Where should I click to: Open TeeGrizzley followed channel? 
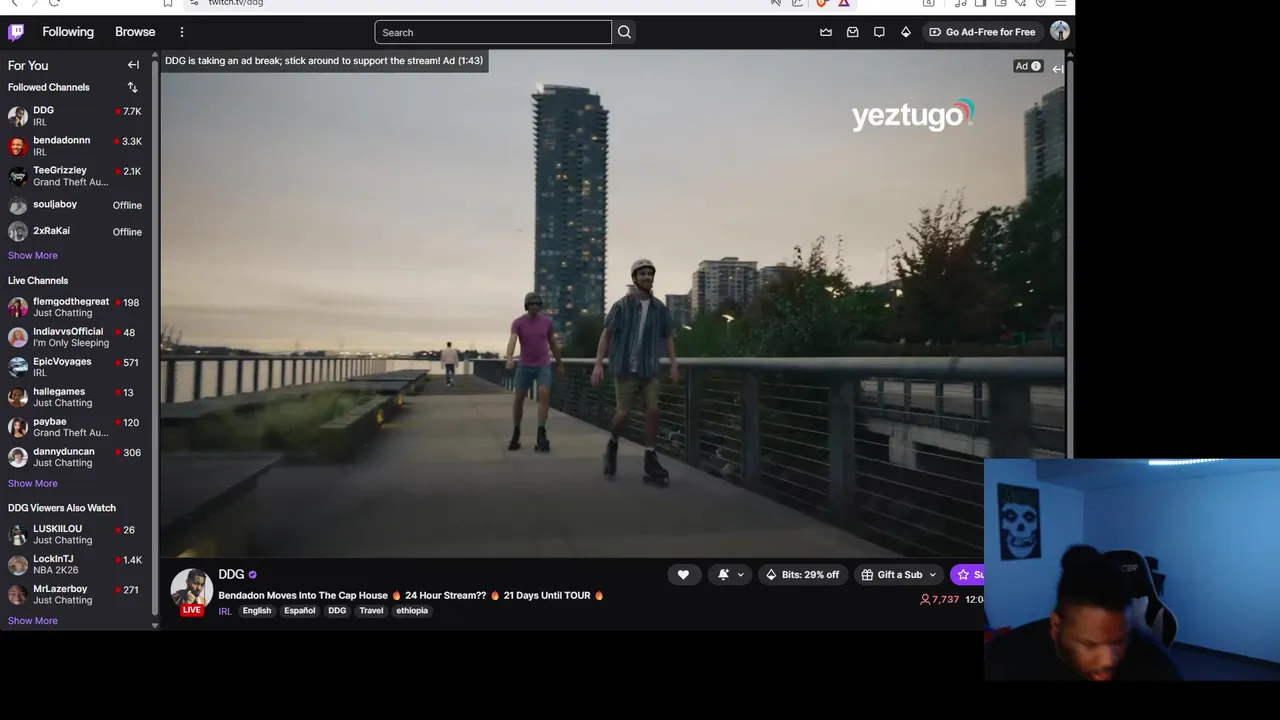(x=75, y=176)
